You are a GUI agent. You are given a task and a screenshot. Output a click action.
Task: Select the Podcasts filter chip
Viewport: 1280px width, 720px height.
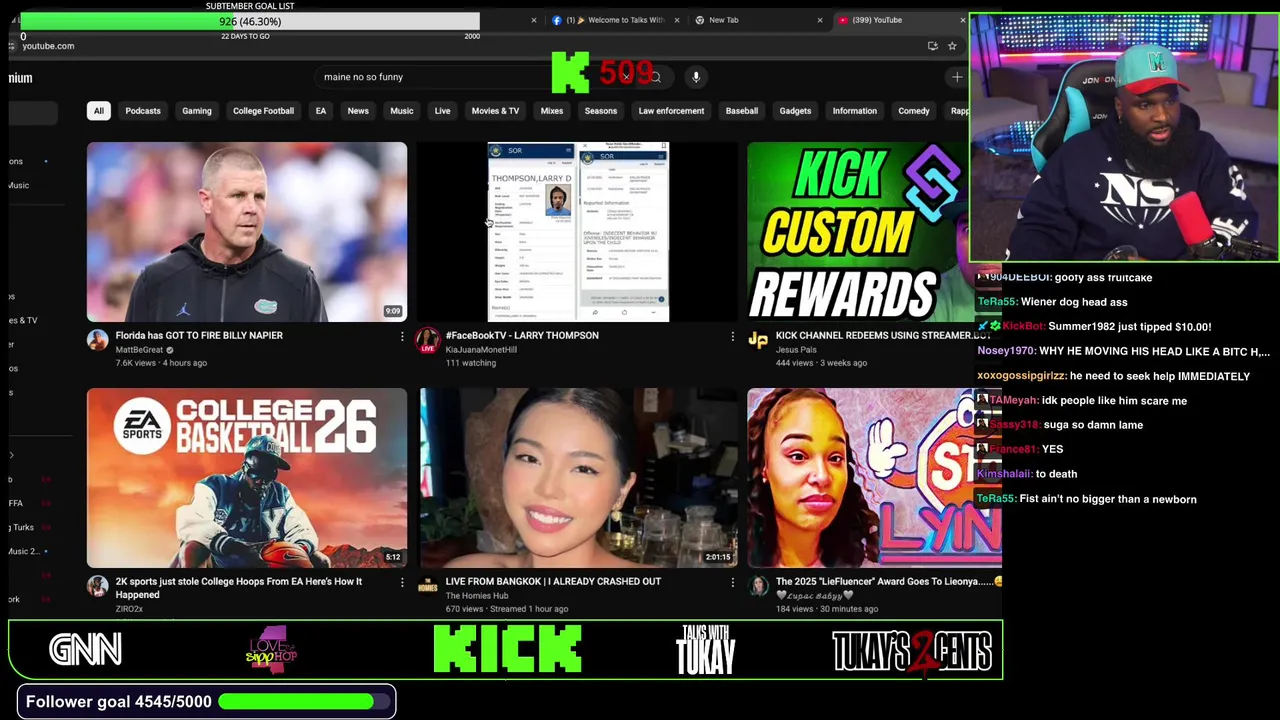click(143, 111)
